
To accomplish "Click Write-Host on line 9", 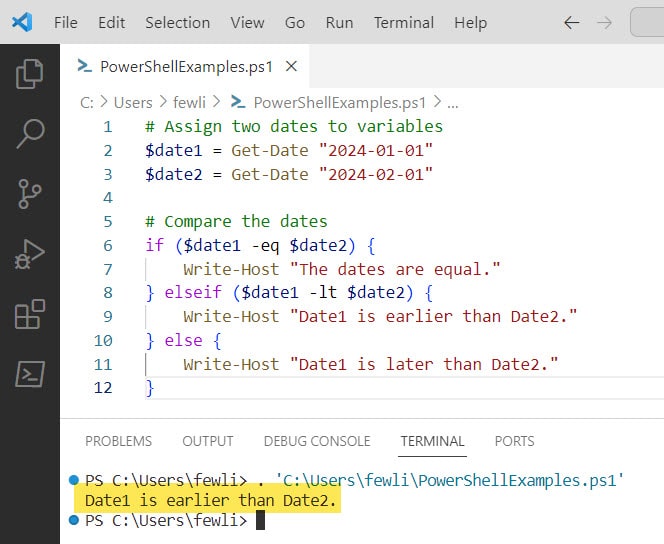I will [231, 316].
